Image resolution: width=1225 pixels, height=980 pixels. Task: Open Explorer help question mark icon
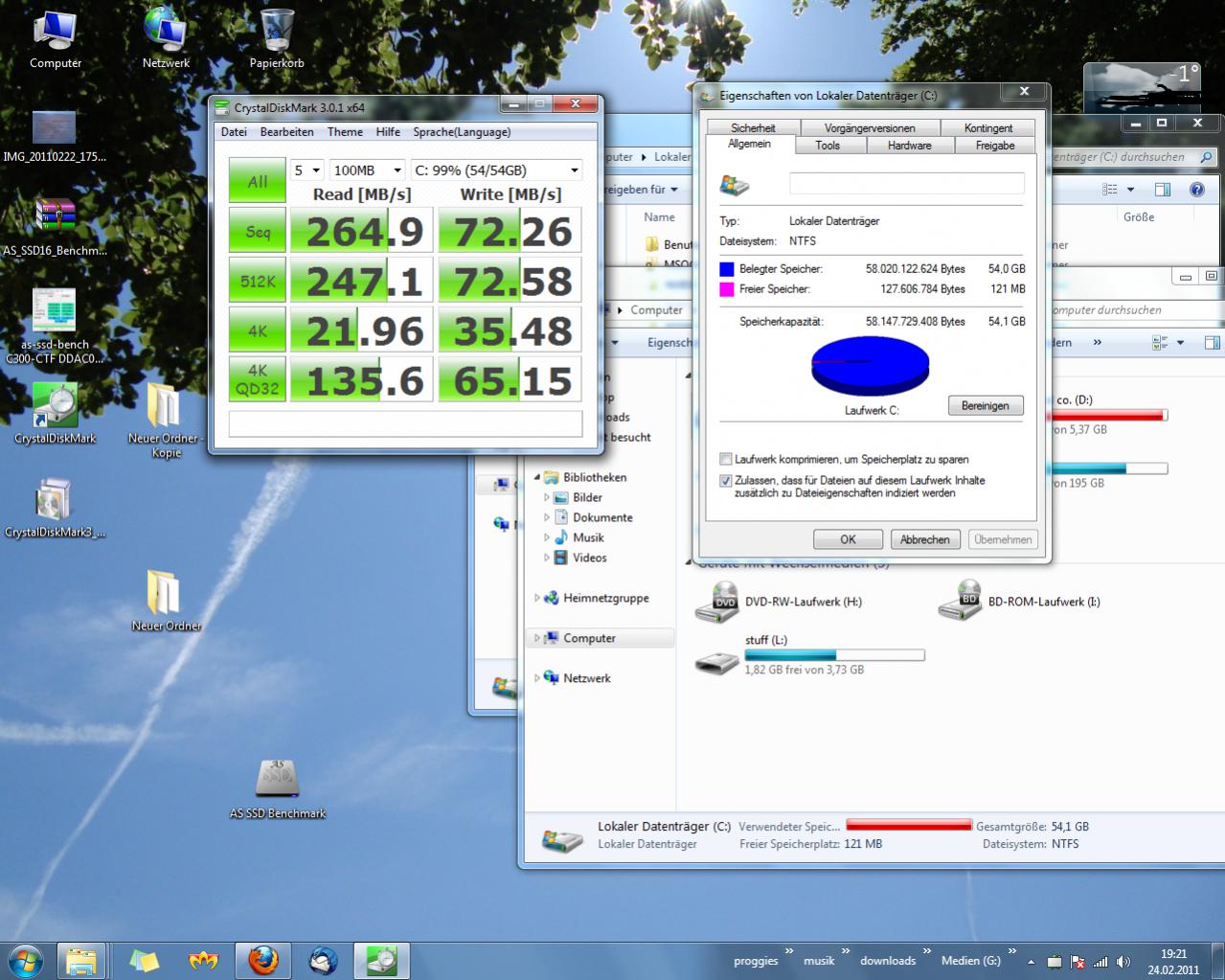click(x=1196, y=190)
